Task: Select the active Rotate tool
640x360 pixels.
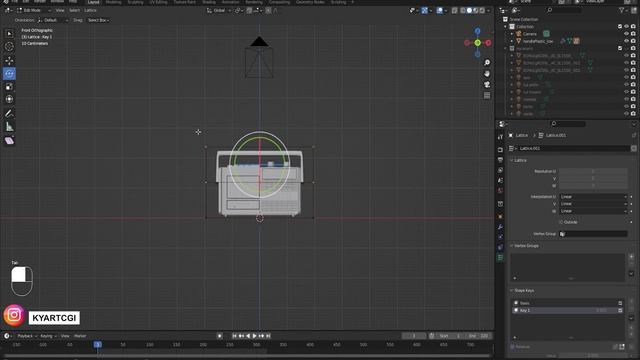Action: [x=9, y=73]
